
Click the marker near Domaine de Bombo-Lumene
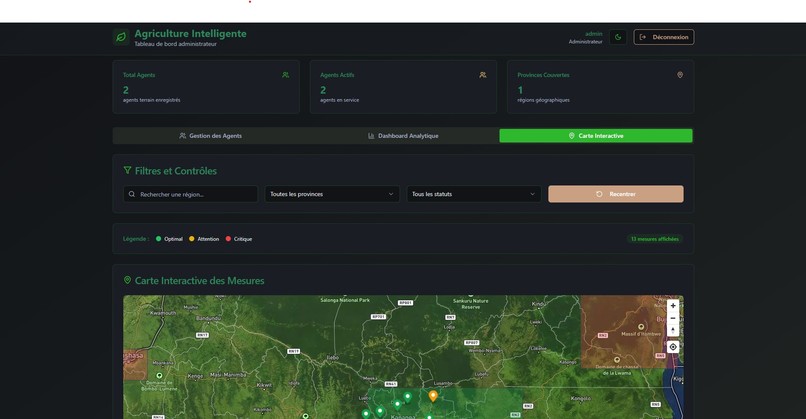(159, 375)
